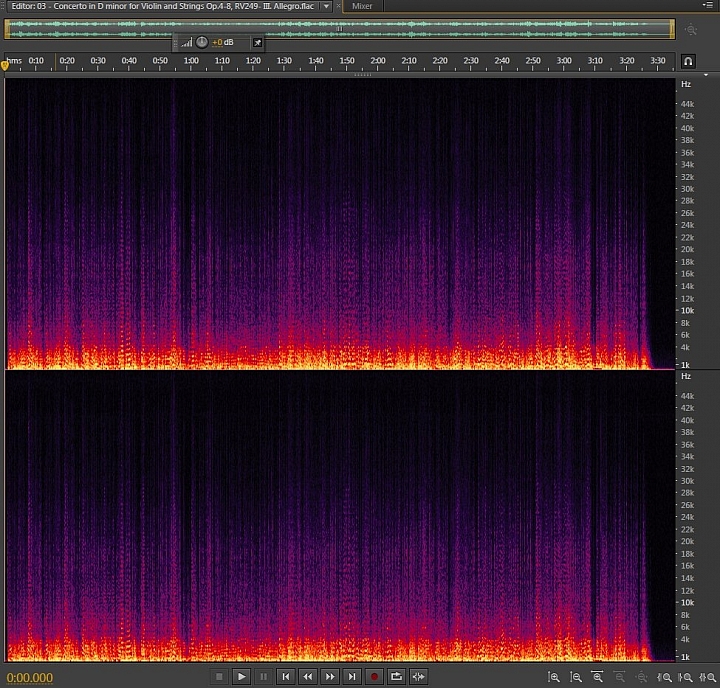This screenshot has width=720, height=688.
Task: Click the HUD volume level icon
Action: coord(187,42)
